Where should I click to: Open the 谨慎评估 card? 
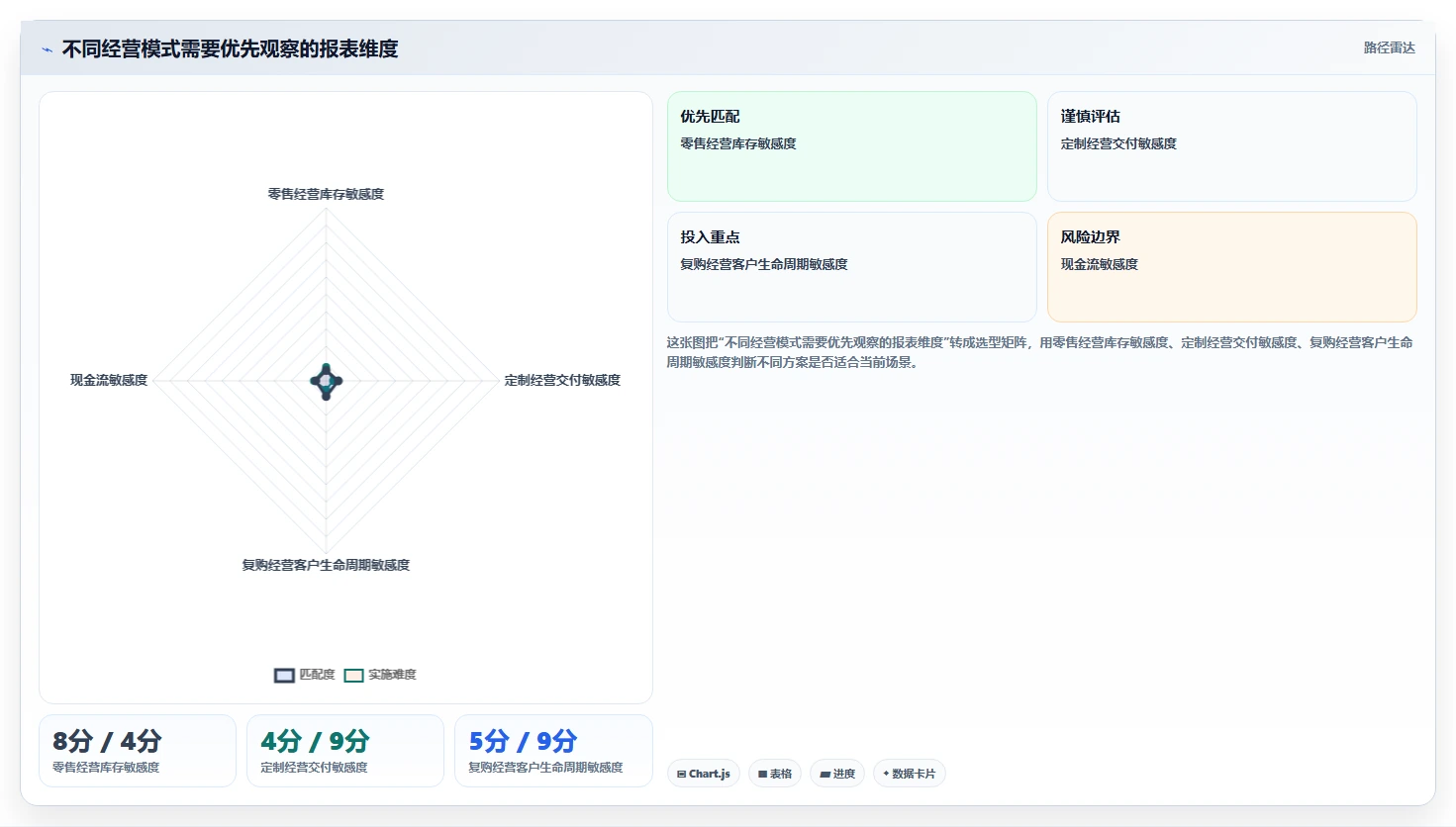tap(1232, 146)
